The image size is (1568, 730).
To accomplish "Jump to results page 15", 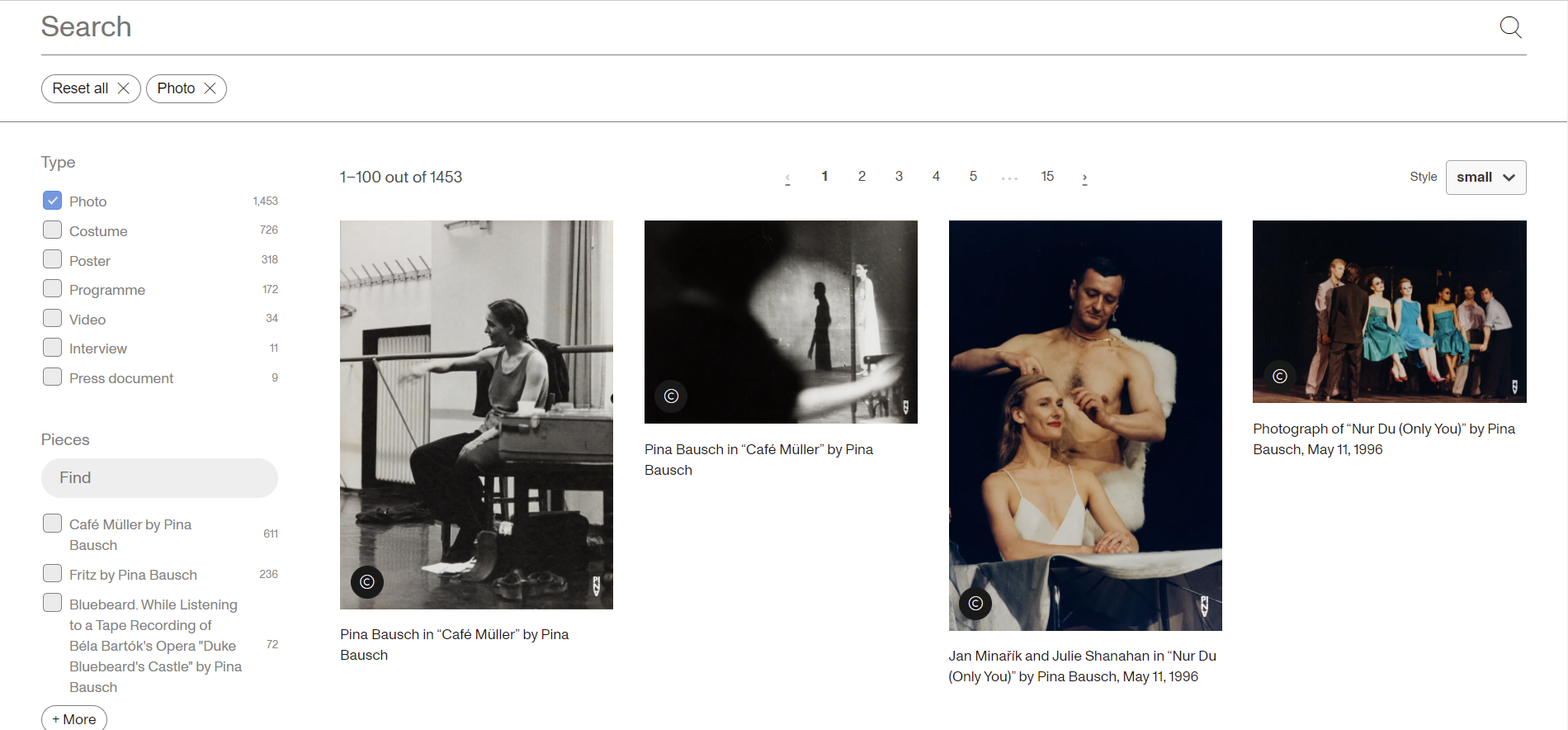I will [1047, 177].
